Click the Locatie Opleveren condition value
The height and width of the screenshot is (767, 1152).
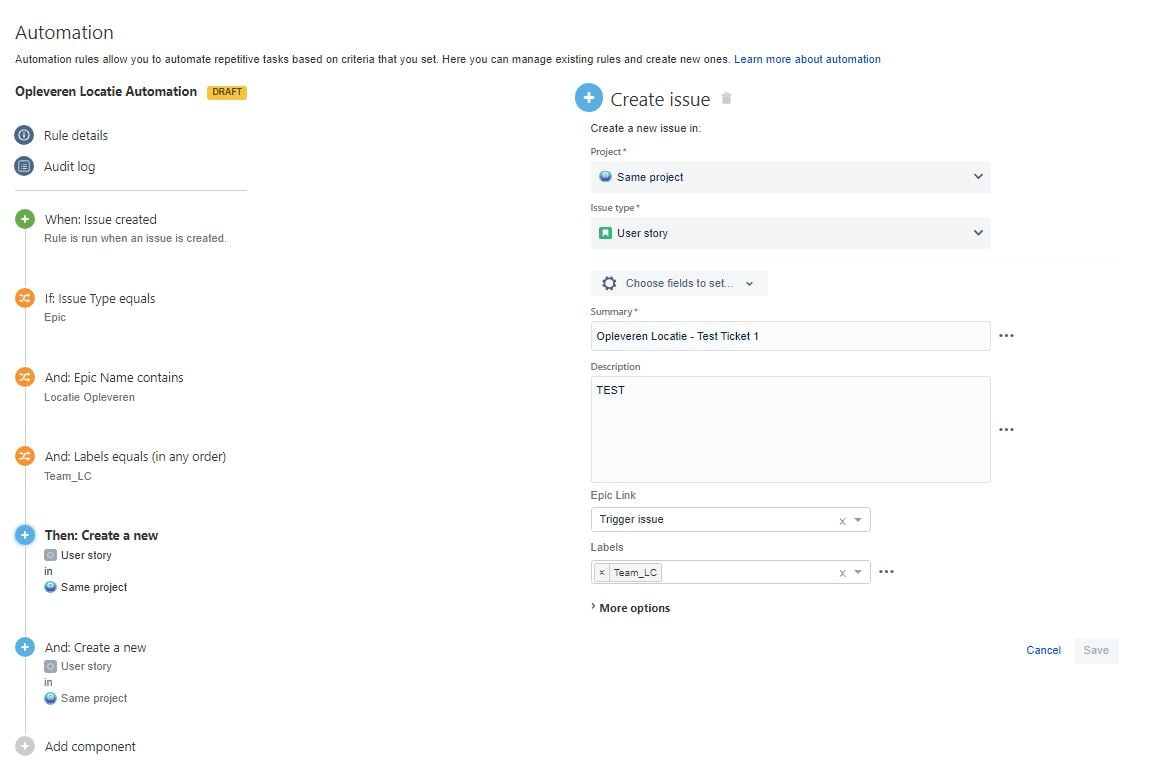(90, 397)
